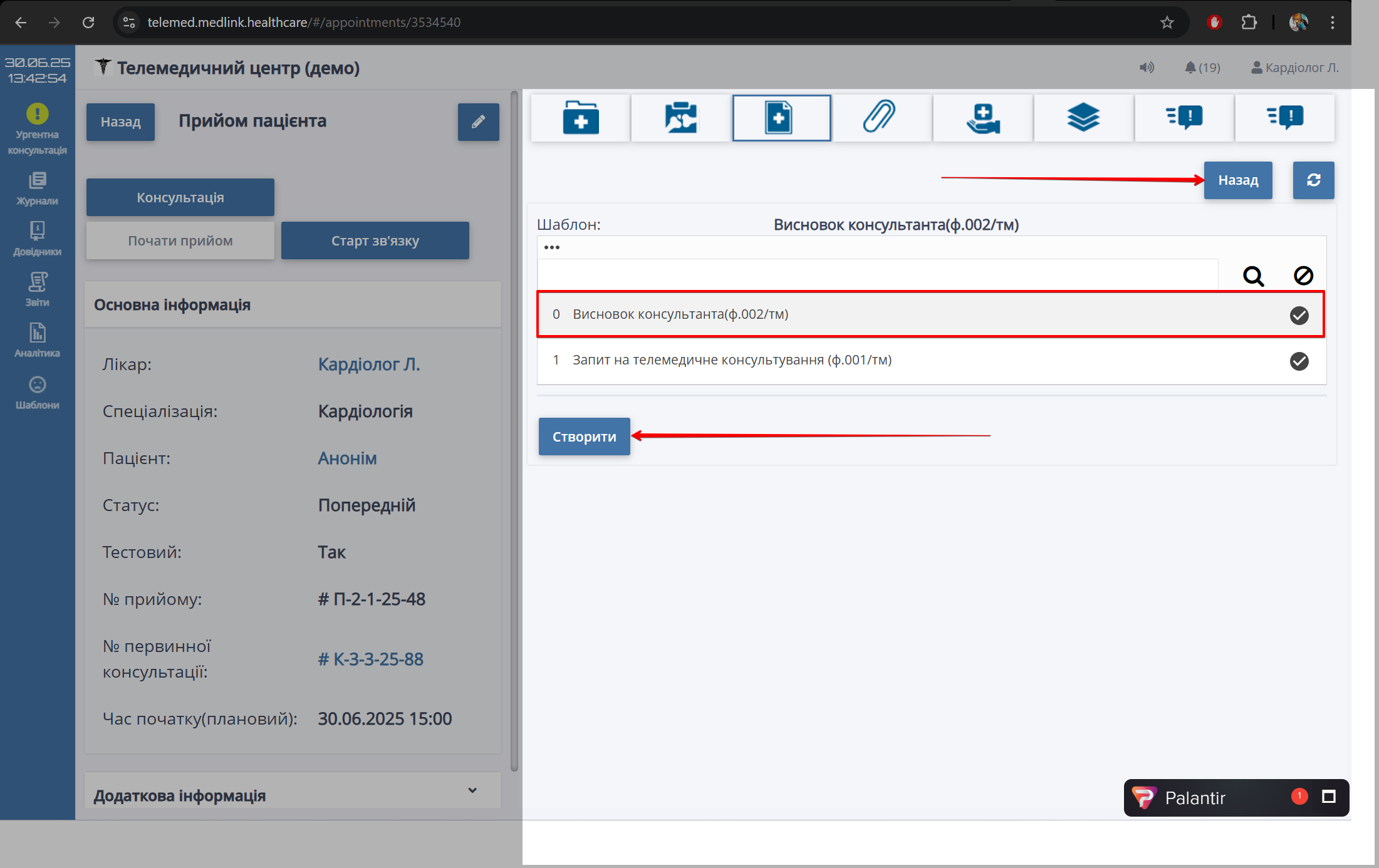The image size is (1379, 868).
Task: Click the hand with medical cross icon
Action: pos(982,118)
